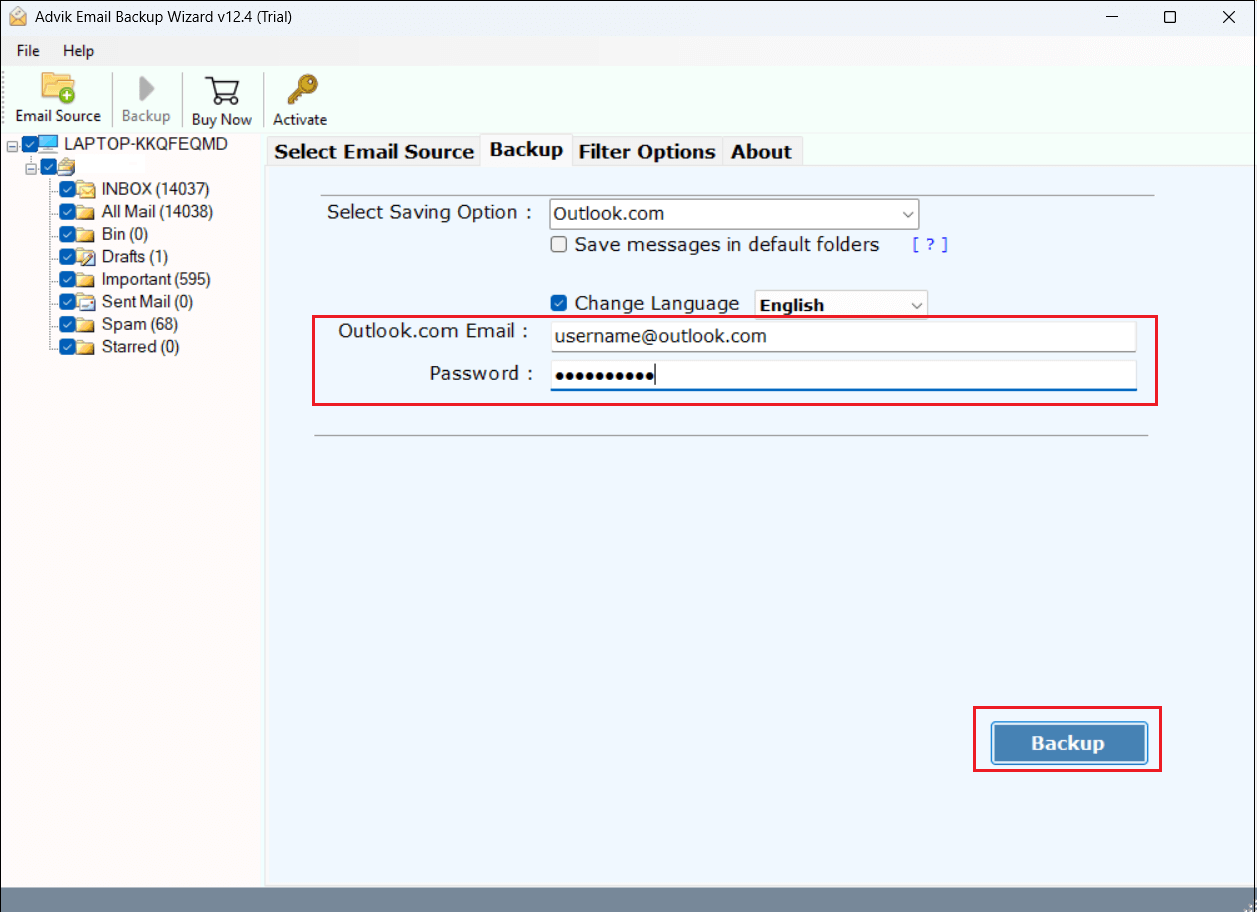Click the LAPTOP-KKQFEQMD computer icon
1257x912 pixels.
pyautogui.click(x=46, y=143)
